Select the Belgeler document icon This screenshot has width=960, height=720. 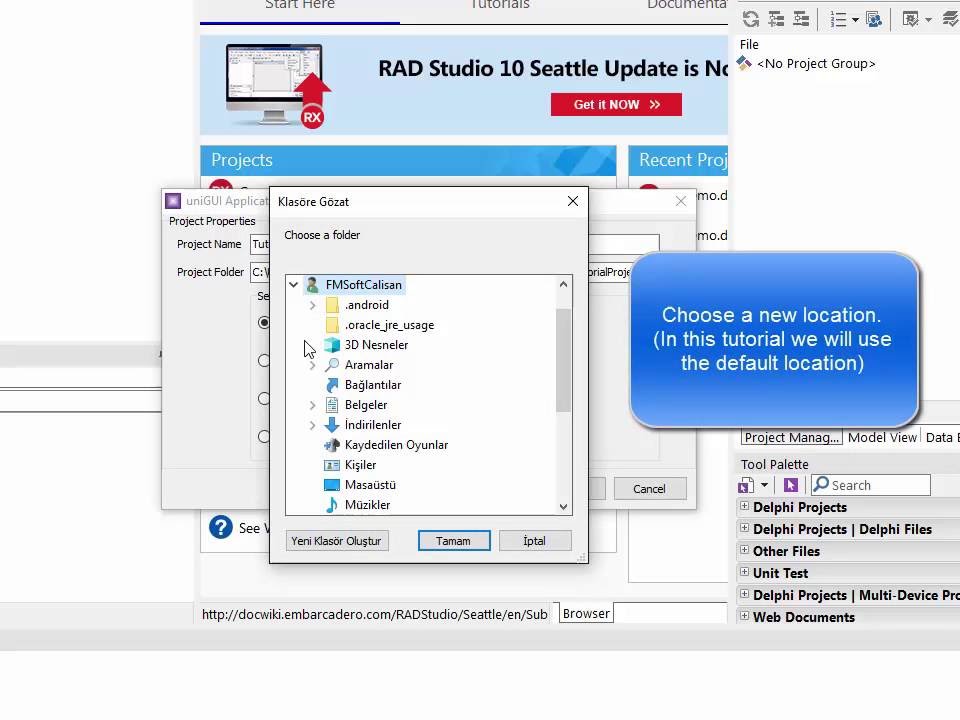(x=332, y=405)
